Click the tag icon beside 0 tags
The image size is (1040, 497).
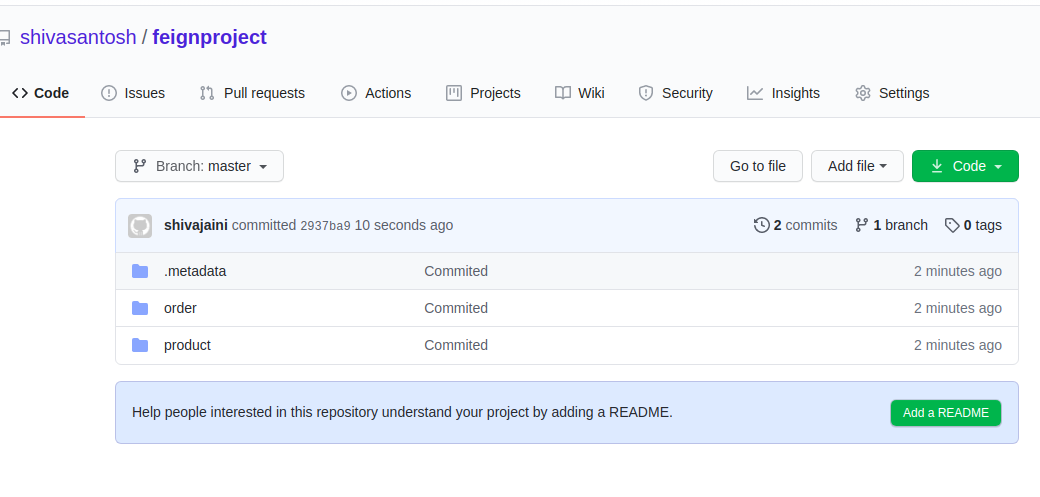pos(952,225)
